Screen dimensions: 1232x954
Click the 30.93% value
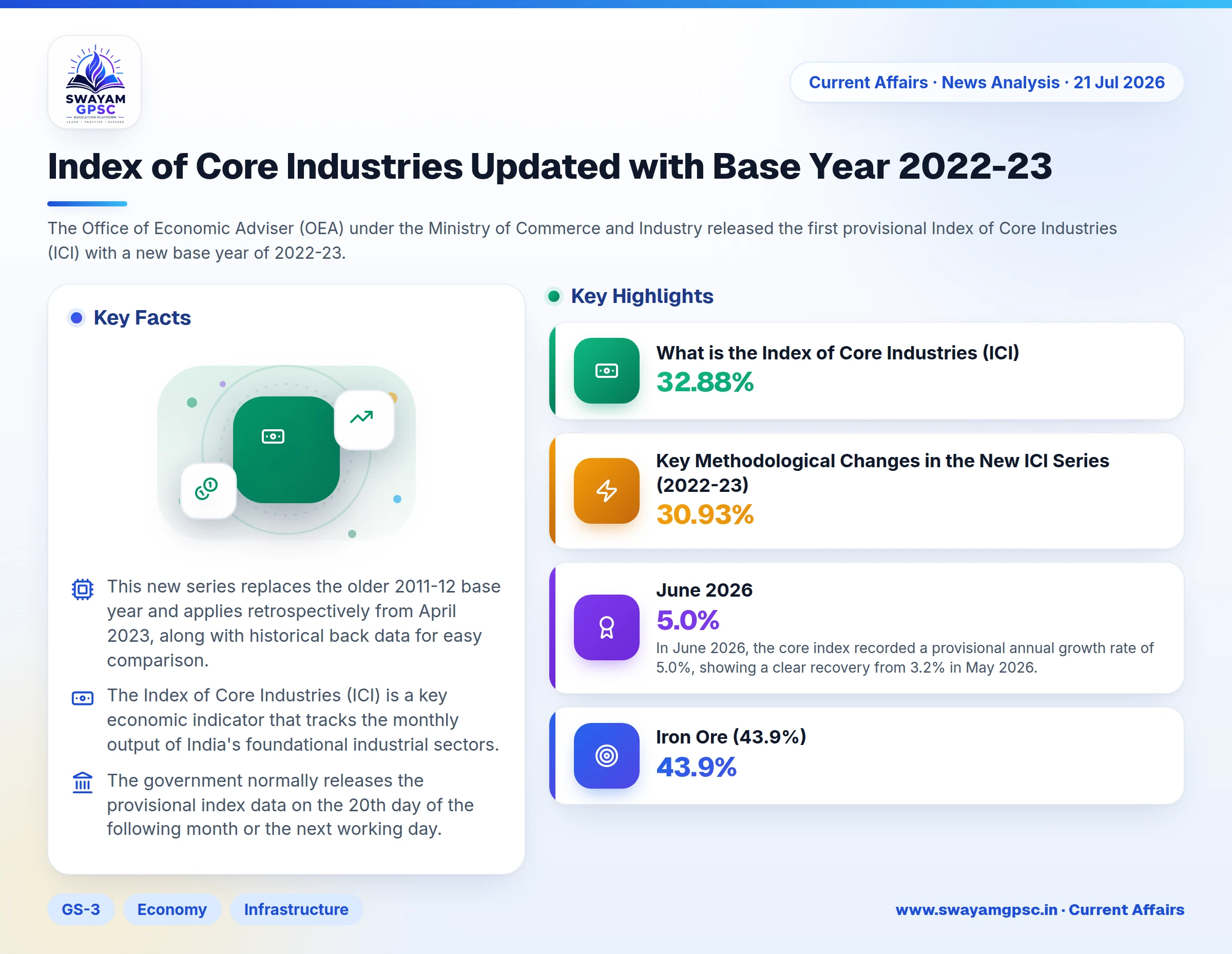[x=705, y=514]
